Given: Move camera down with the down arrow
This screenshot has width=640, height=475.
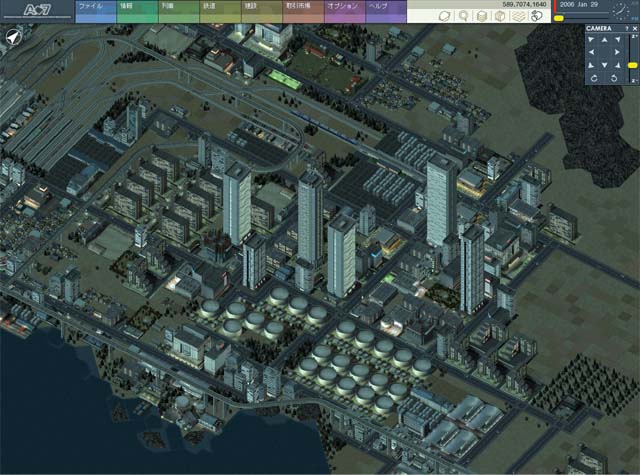Looking at the screenshot, I should pyautogui.click(x=604, y=65).
